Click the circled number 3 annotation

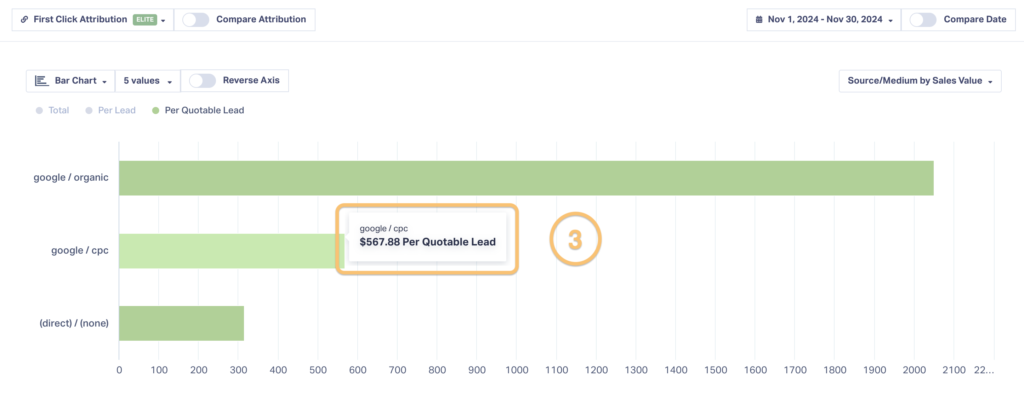tap(575, 240)
